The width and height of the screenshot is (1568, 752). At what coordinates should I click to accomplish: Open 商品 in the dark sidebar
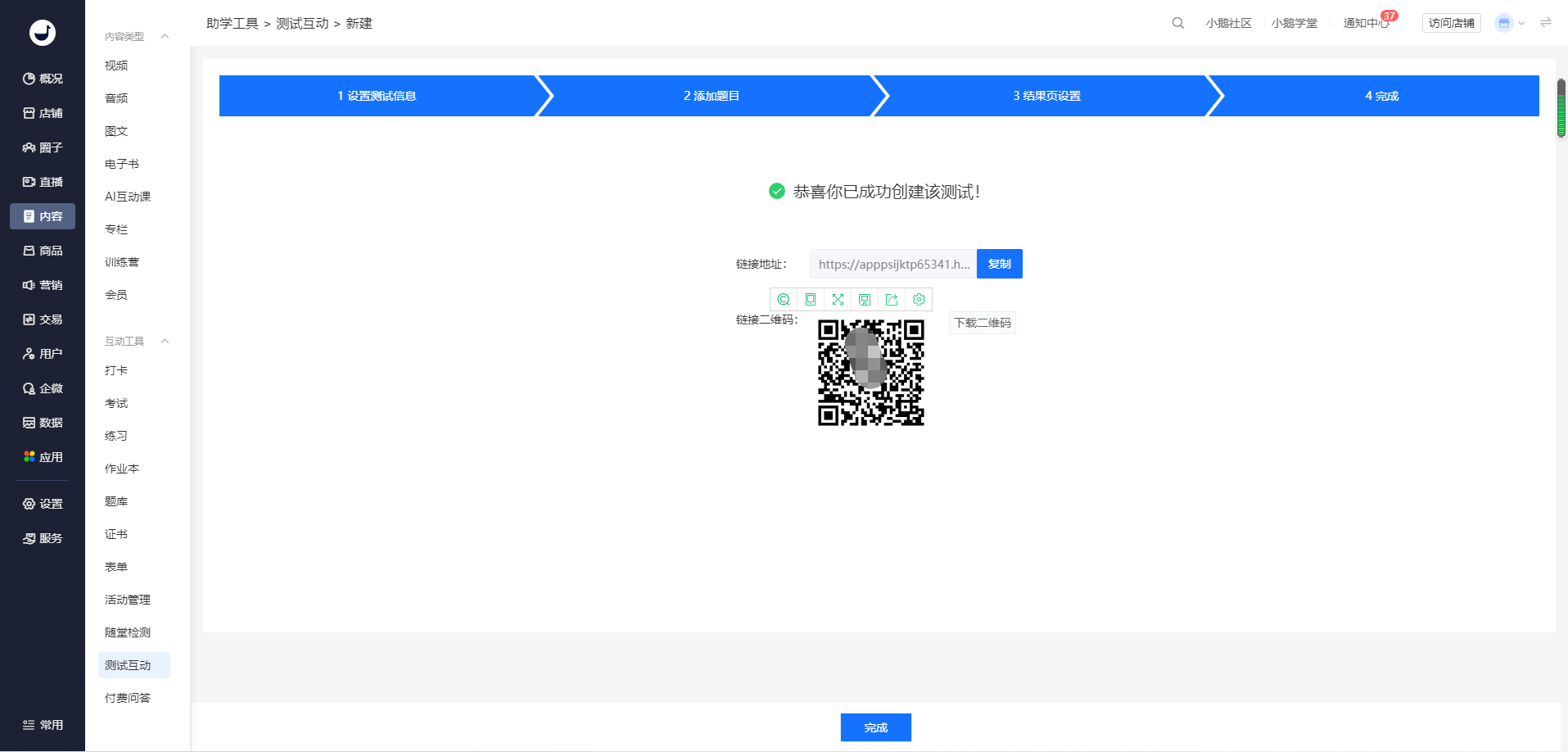(x=43, y=251)
